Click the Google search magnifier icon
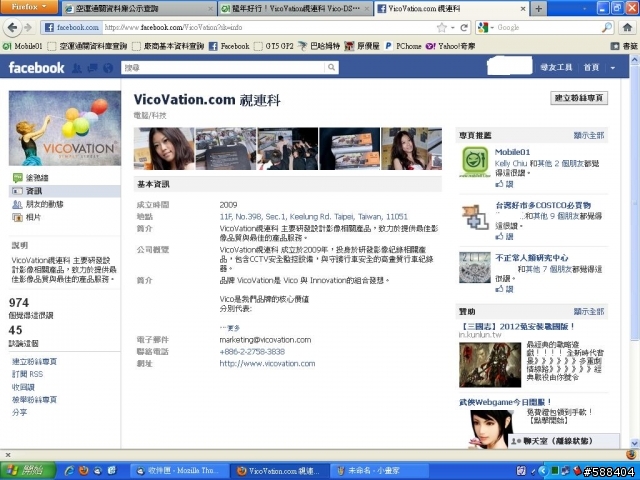Image resolution: width=640 pixels, height=480 pixels. coord(607,28)
